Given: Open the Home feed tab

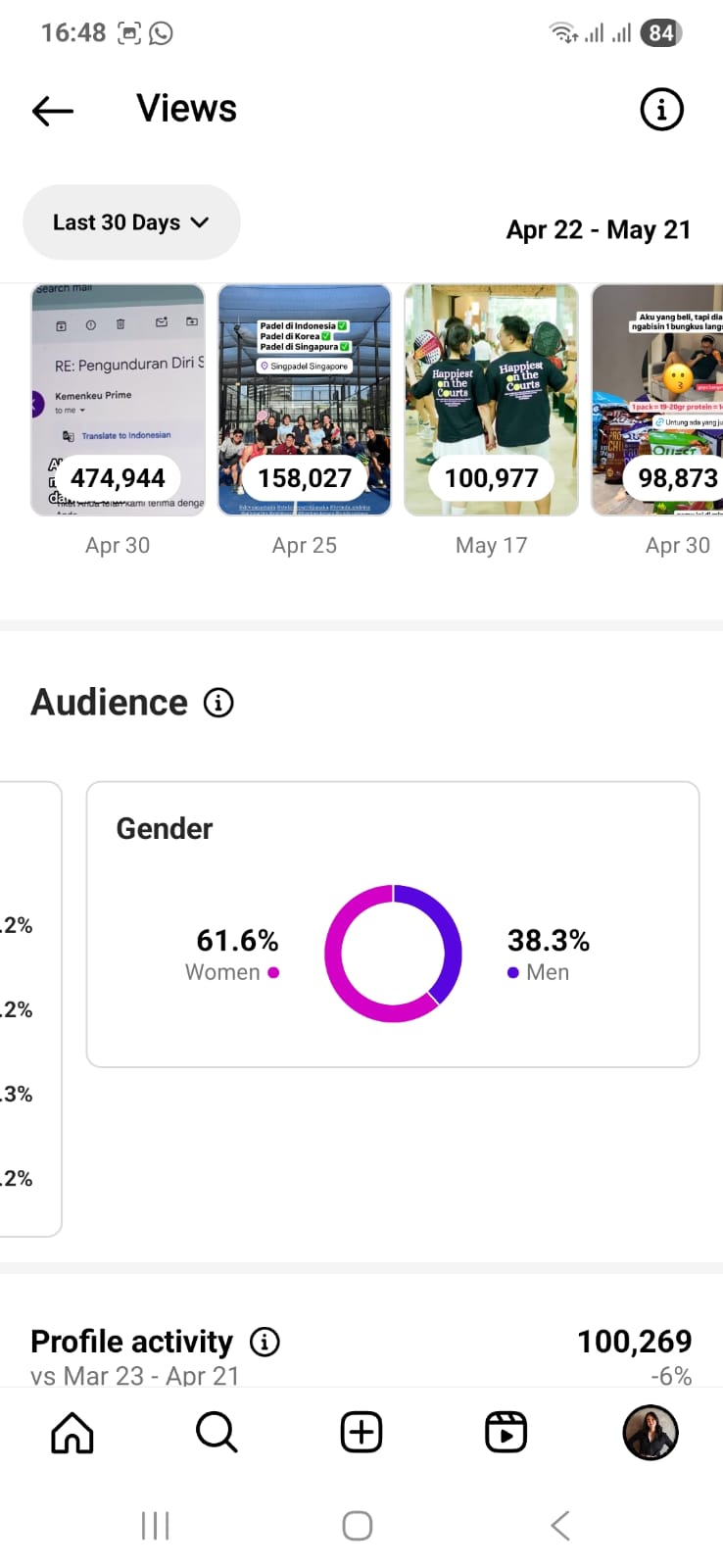Looking at the screenshot, I should [x=72, y=1433].
